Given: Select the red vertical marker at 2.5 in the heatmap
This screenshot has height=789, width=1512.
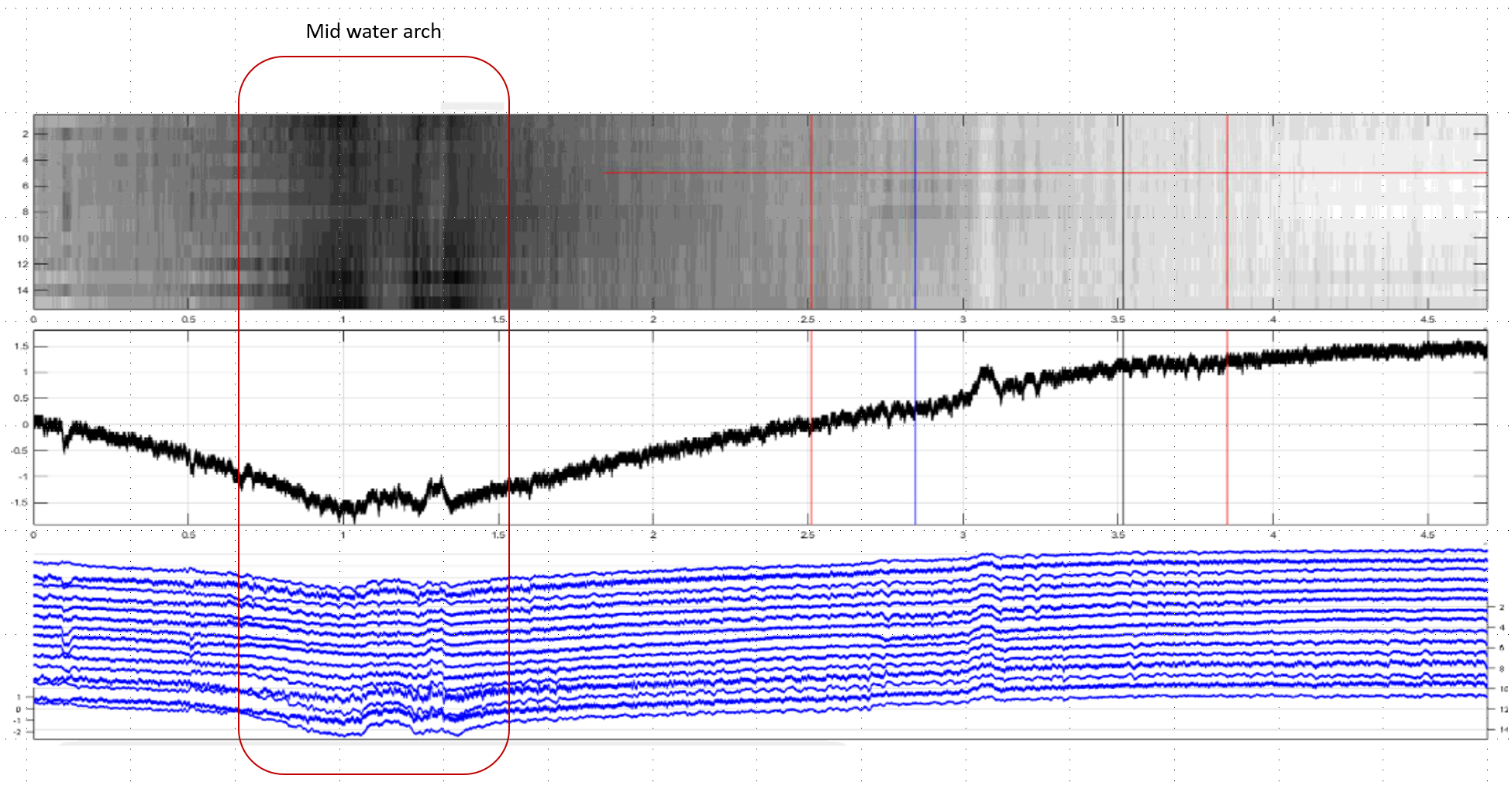Looking at the screenshot, I should (x=811, y=233).
